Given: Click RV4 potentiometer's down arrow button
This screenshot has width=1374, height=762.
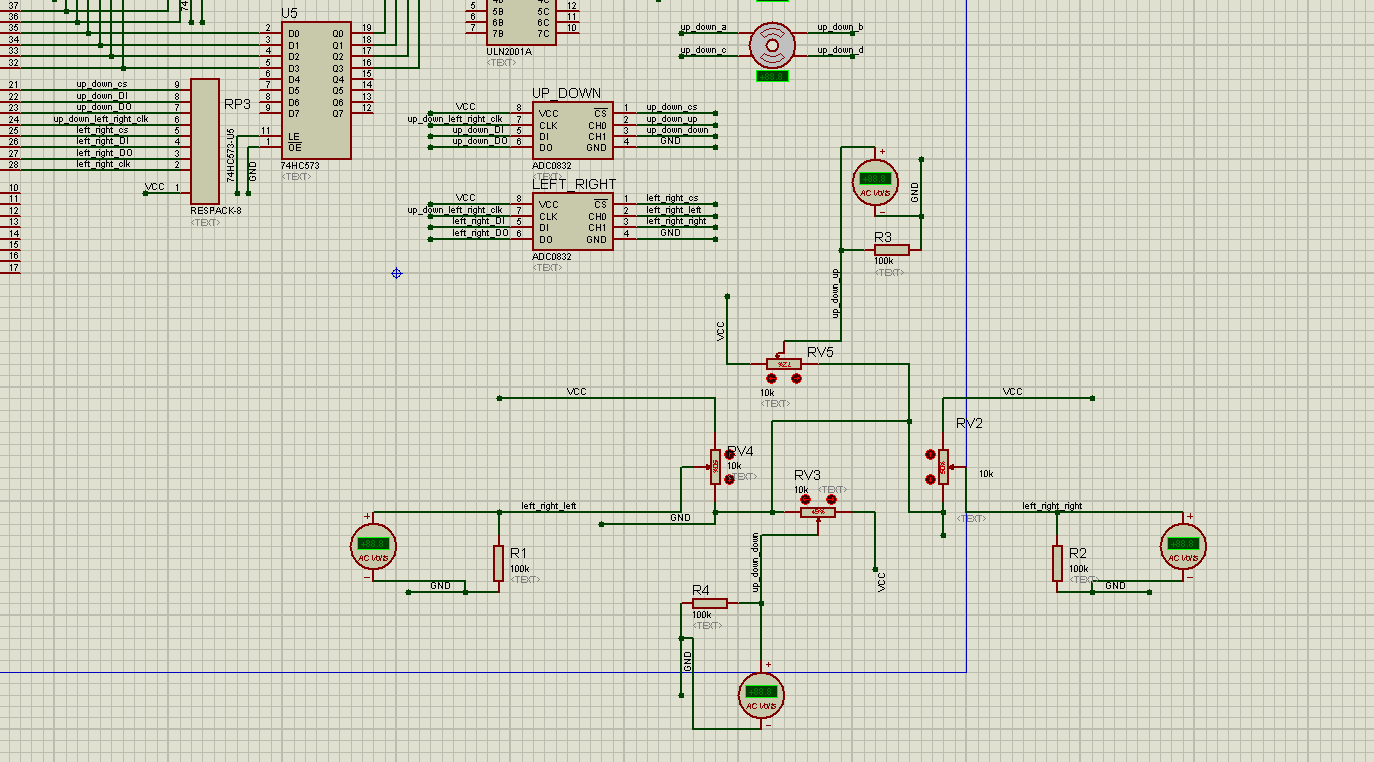Looking at the screenshot, I should click(x=728, y=480).
